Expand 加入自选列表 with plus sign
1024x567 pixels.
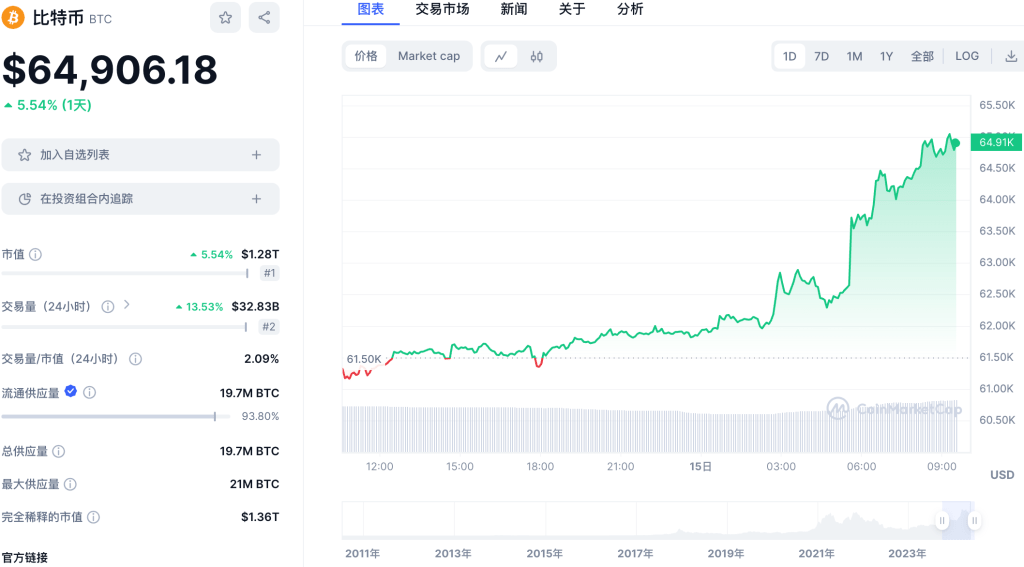[x=256, y=155]
